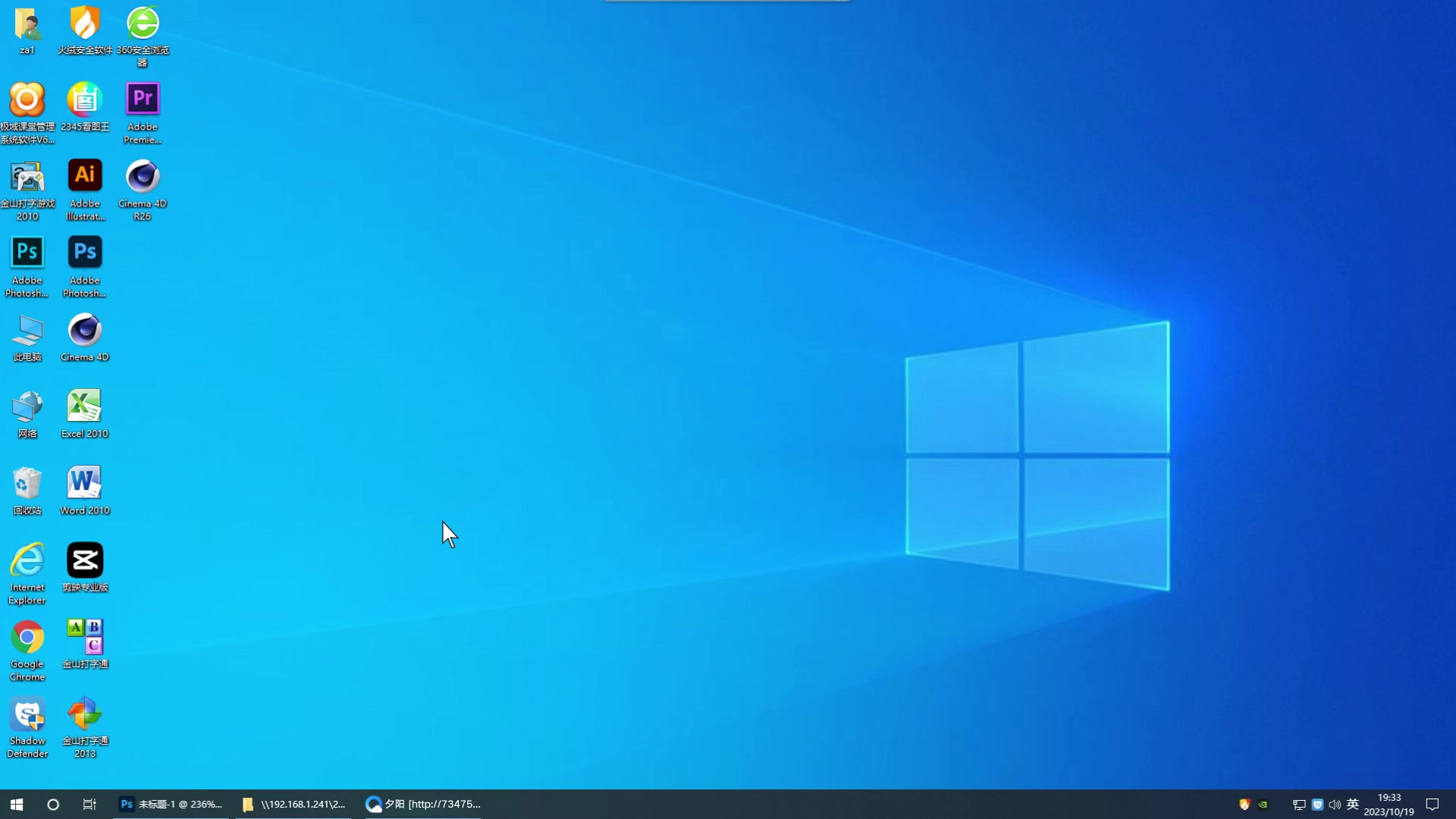Open the volume speaker tray icon

point(1335,805)
